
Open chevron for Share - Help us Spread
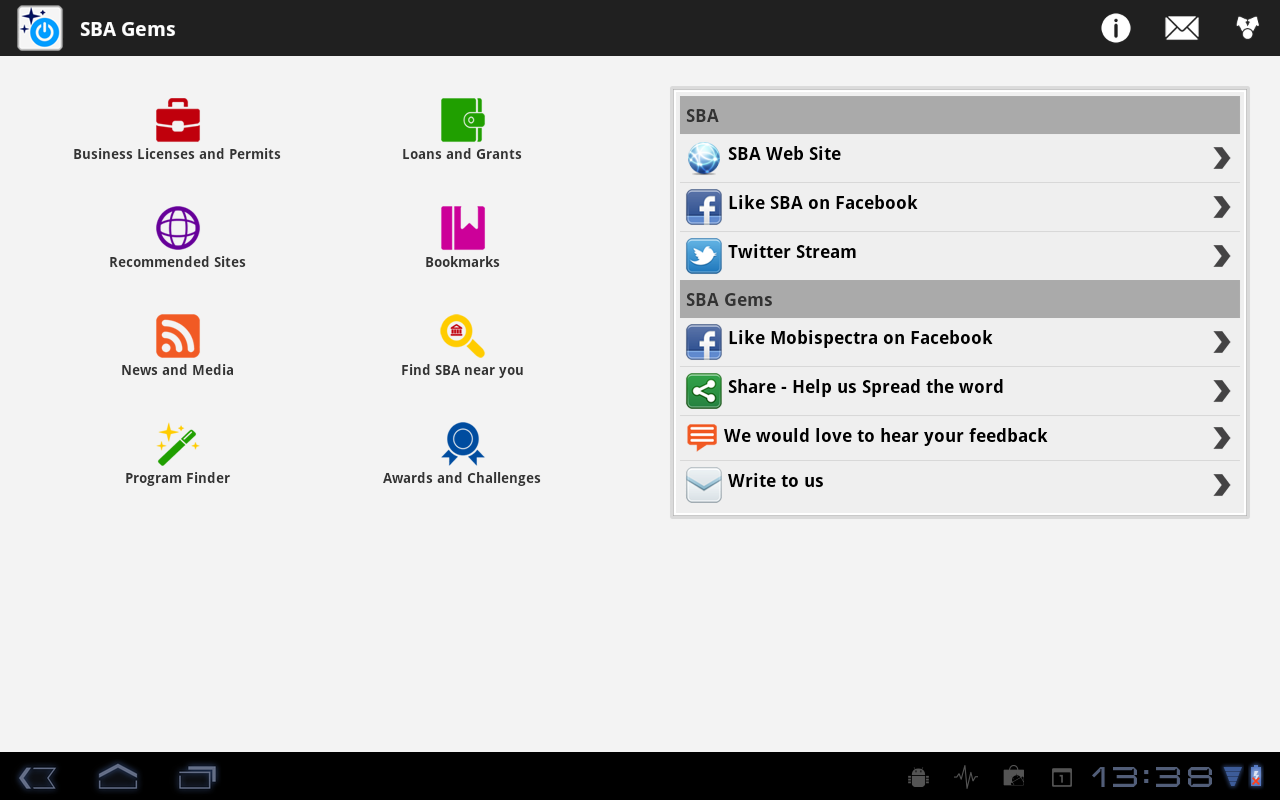(x=1221, y=391)
